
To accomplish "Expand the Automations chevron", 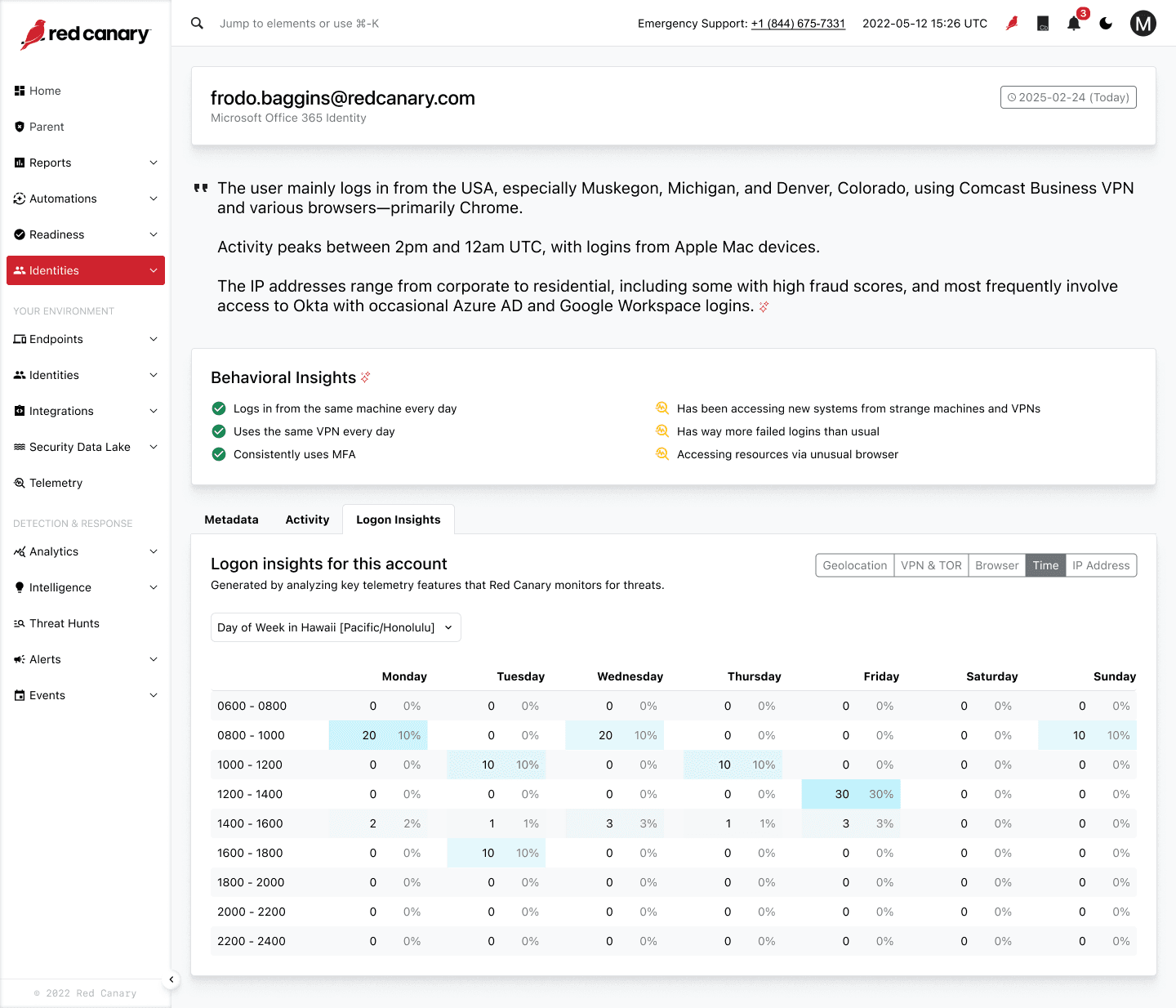I will 154,198.
